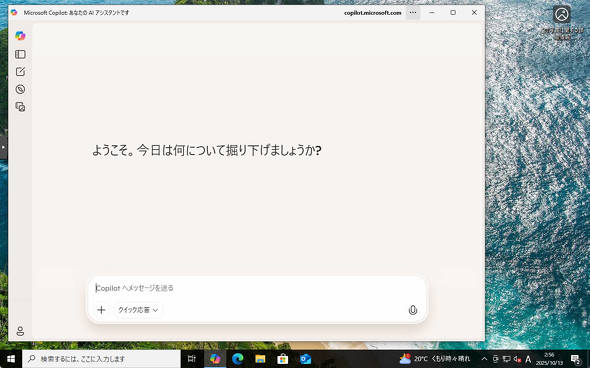
Task: Launch Microsoft Edge from taskbar
Action: [237, 359]
